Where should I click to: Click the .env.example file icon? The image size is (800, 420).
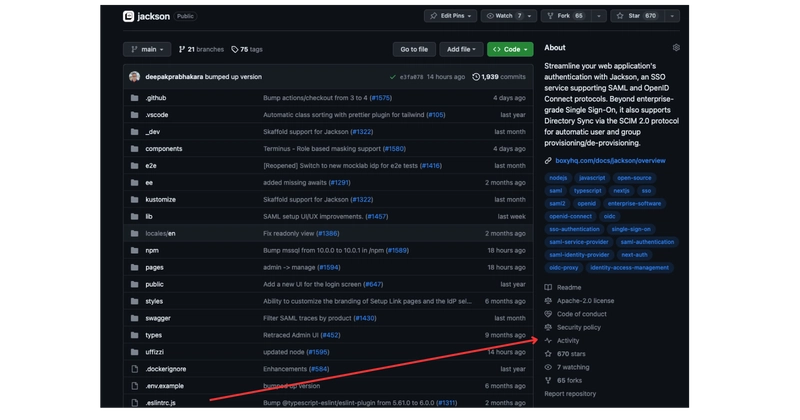tap(134, 386)
